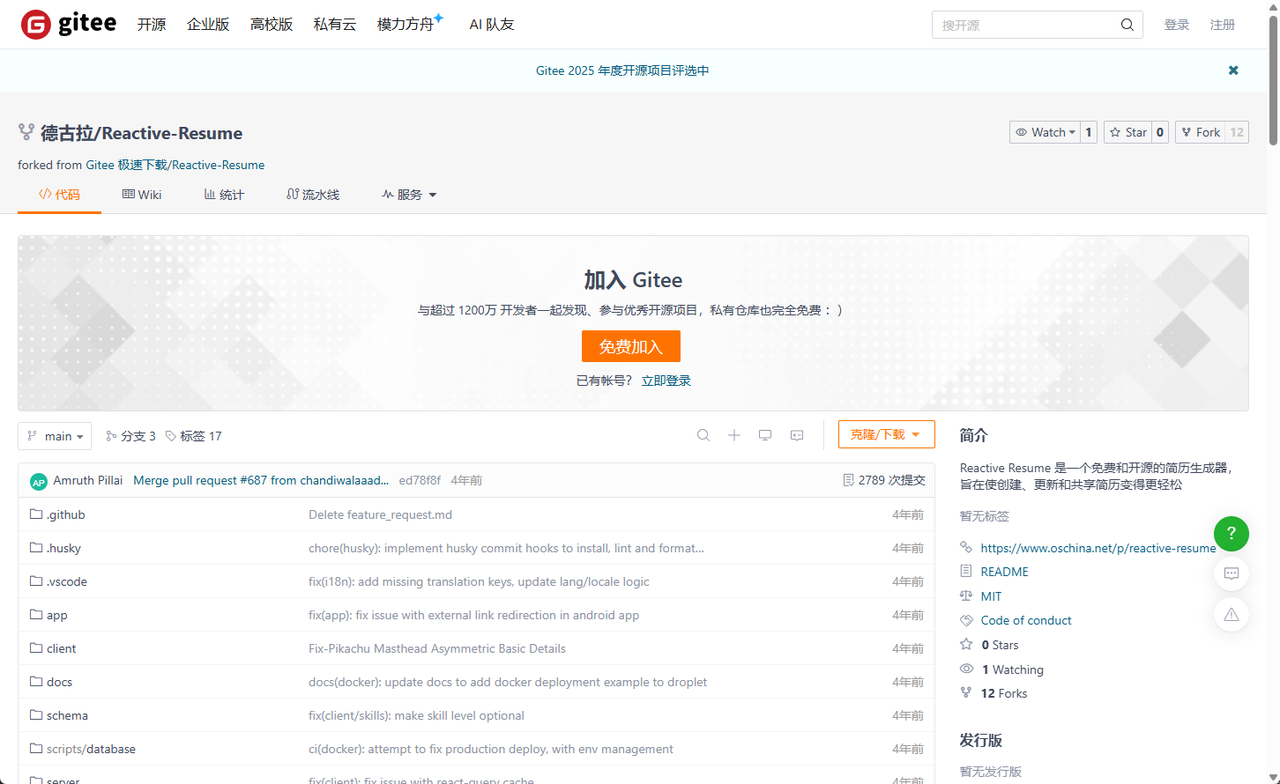The width and height of the screenshot is (1280, 784).
Task: Click the .husky folder icon
Action: pyautogui.click(x=37, y=548)
